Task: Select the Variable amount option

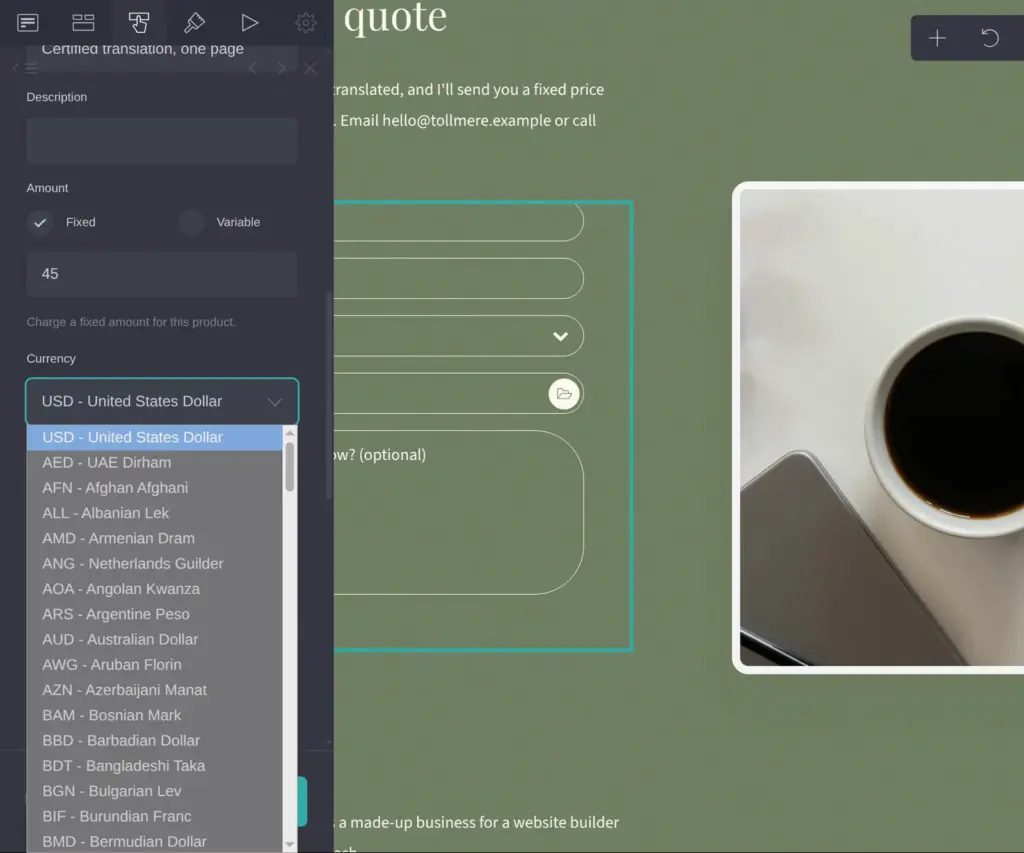Action: (191, 222)
